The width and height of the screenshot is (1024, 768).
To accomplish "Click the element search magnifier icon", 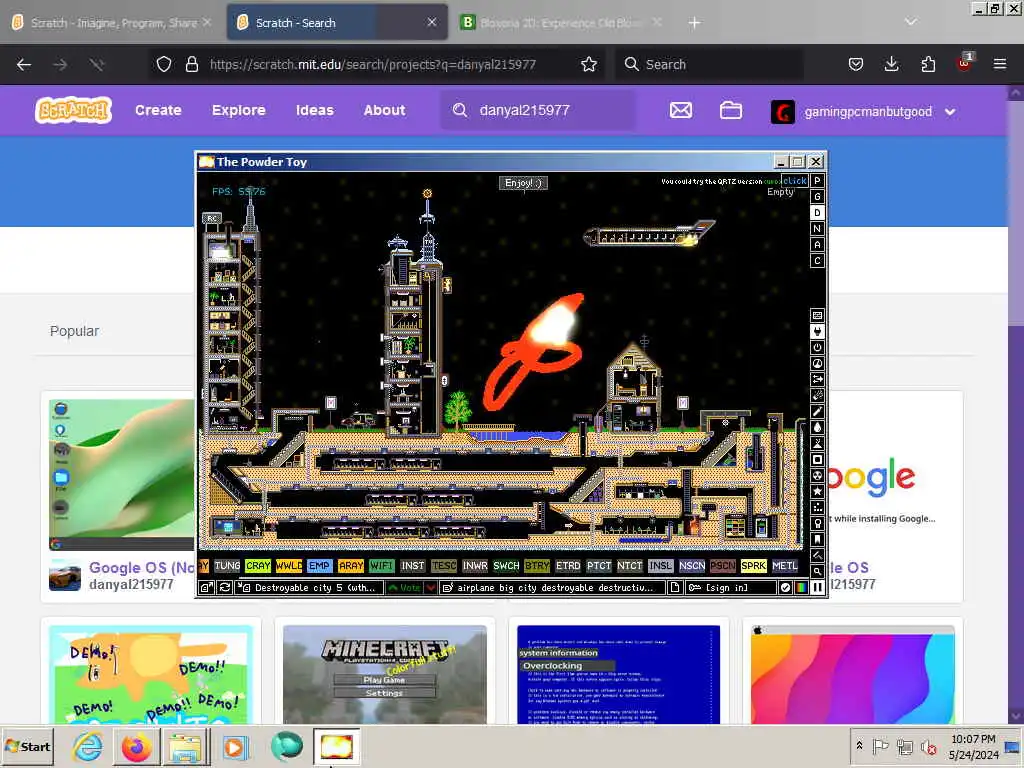I will [x=817, y=571].
